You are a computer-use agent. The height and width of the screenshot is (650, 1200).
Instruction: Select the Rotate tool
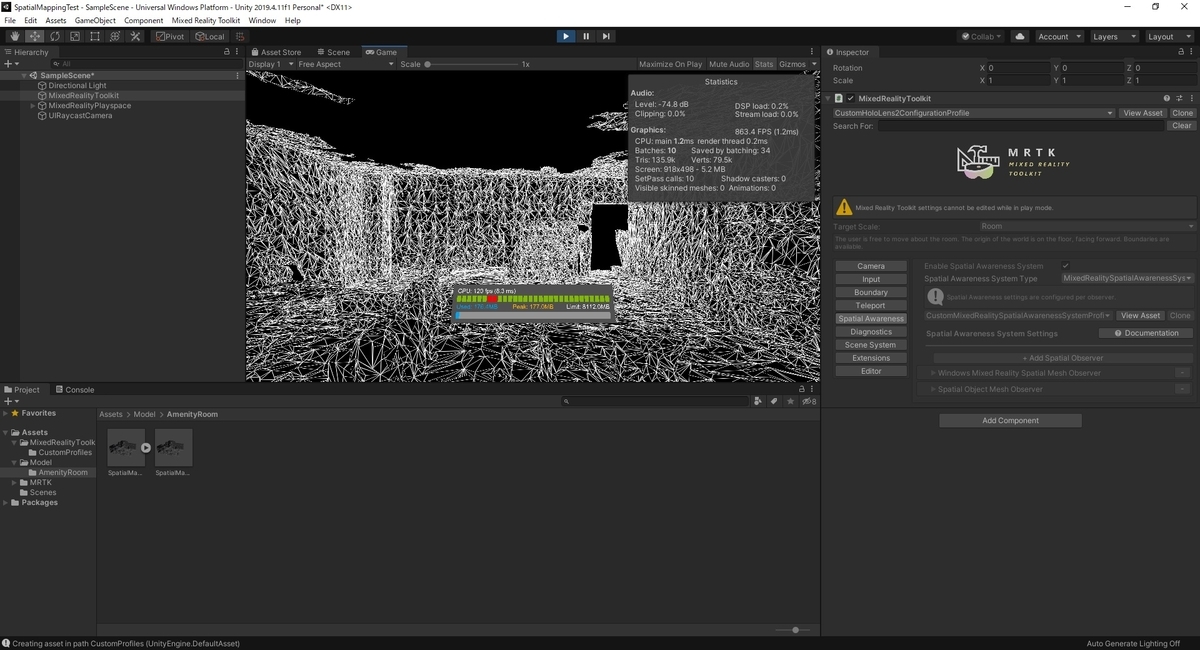(54, 36)
